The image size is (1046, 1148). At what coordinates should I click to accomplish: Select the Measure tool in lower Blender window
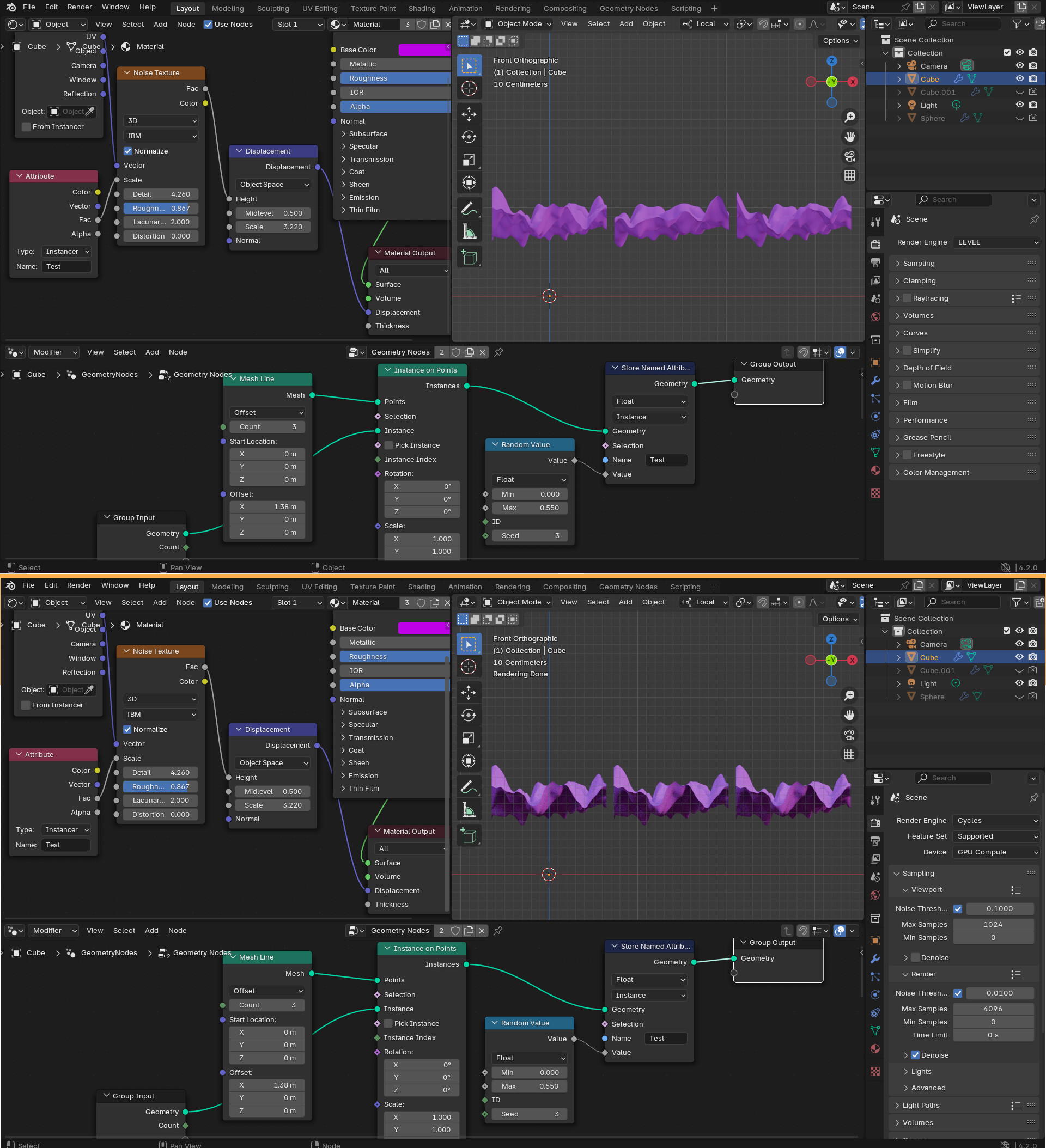click(469, 810)
